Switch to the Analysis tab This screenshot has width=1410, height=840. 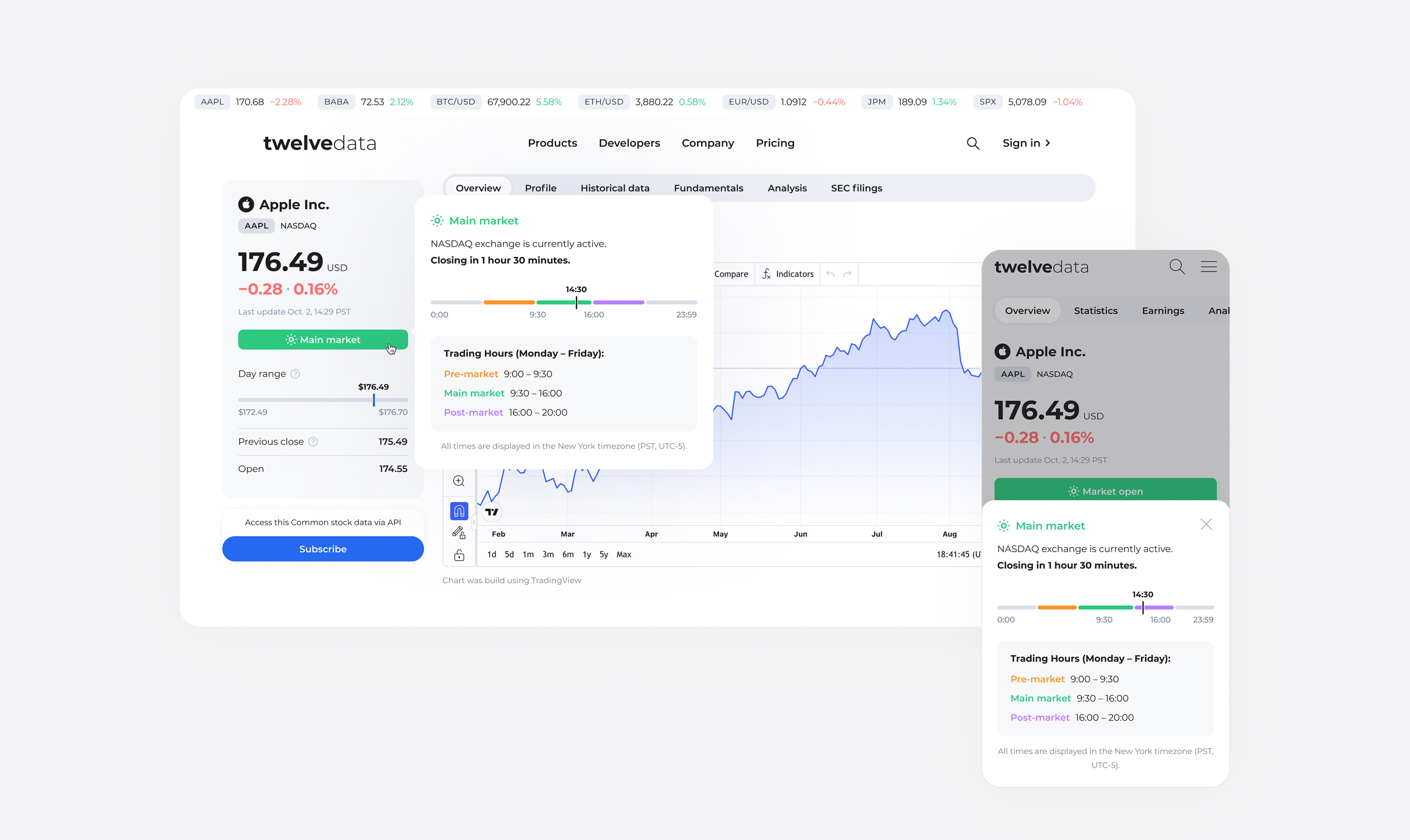coord(787,188)
